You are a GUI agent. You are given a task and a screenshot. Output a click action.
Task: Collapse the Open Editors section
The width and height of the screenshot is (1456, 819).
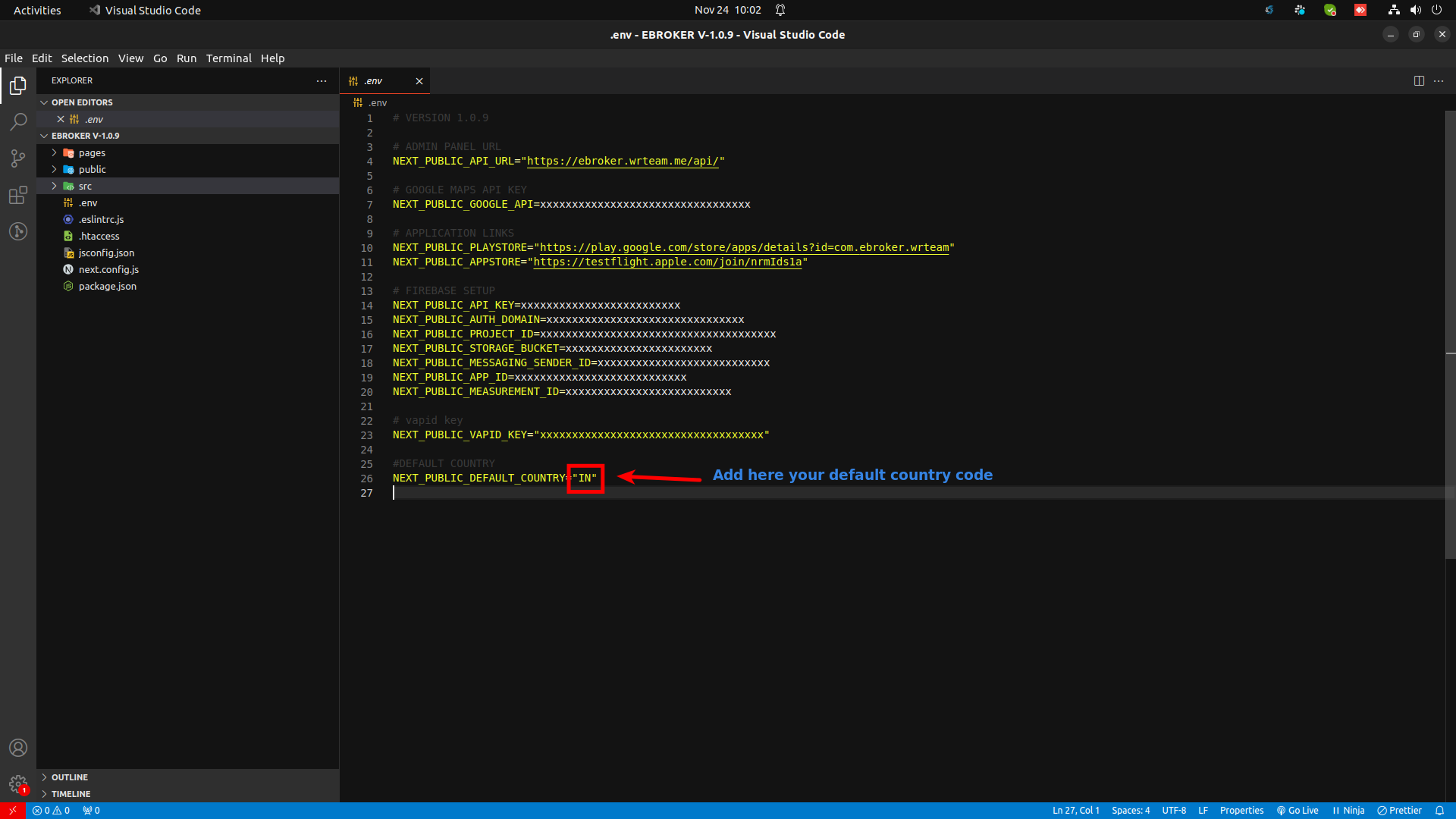[188, 102]
